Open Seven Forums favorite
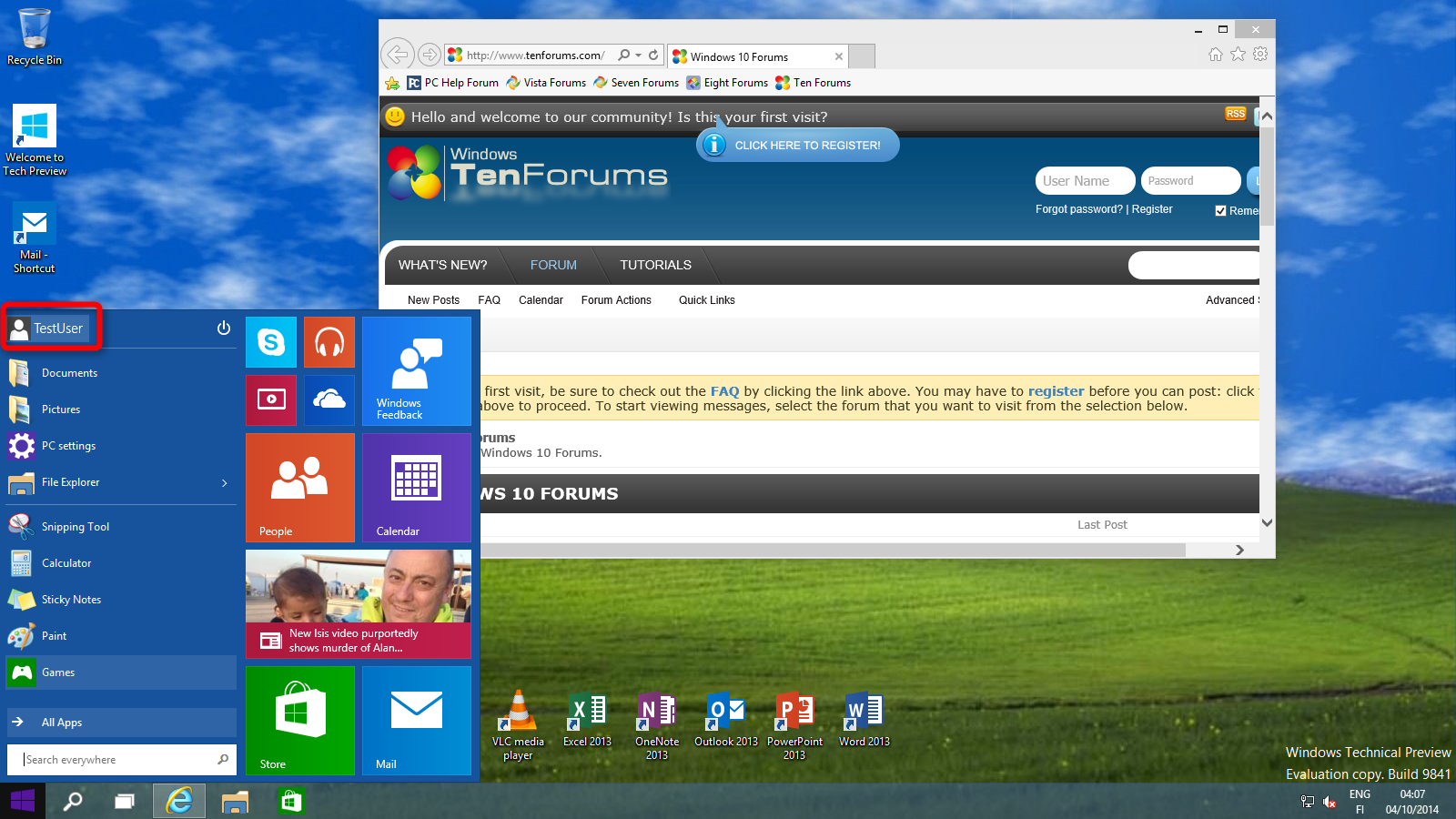1456x819 pixels. click(636, 83)
